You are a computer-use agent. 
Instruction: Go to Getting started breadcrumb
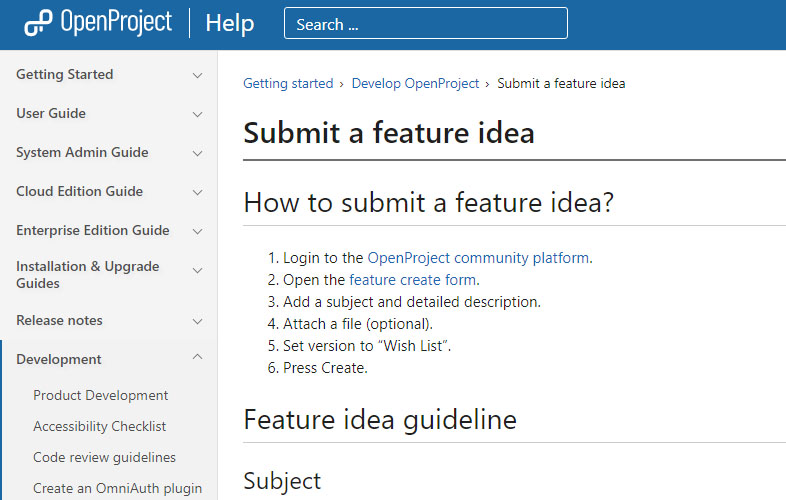(288, 84)
